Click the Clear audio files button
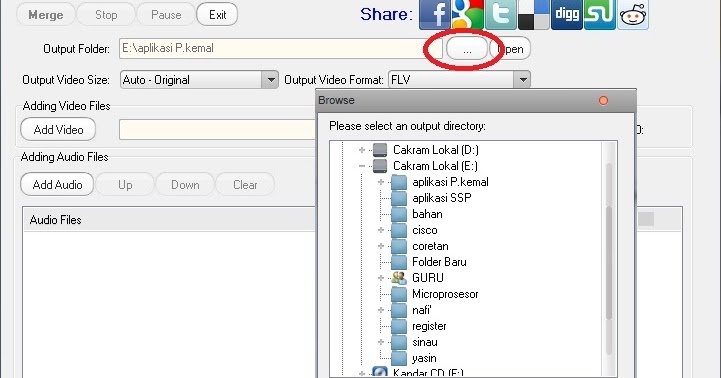Image resolution: width=721 pixels, height=378 pixels. 245,185
